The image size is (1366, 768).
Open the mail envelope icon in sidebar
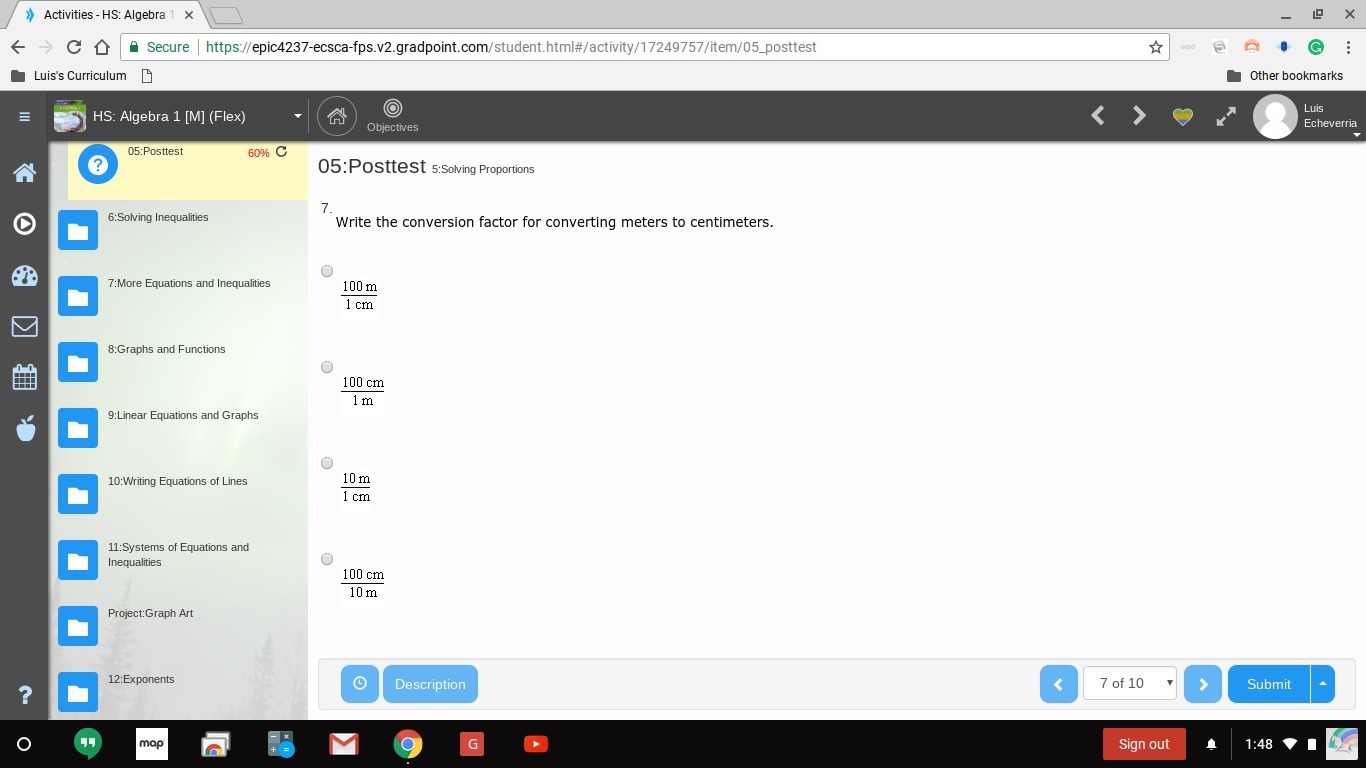25,326
